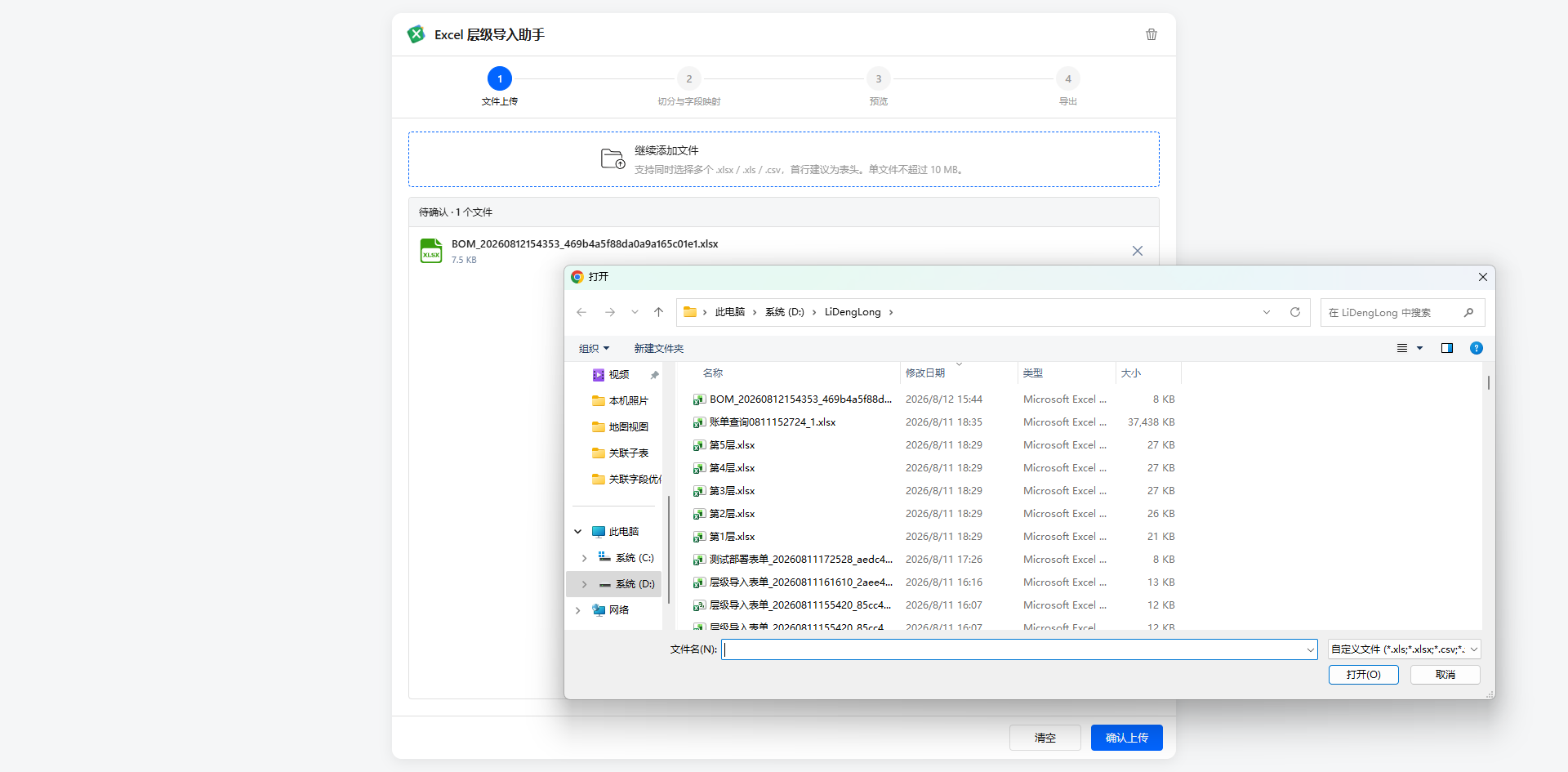1568x772 pixels.
Task: Expand chevron after LiDengLong breadcrumb
Action: pos(891,312)
